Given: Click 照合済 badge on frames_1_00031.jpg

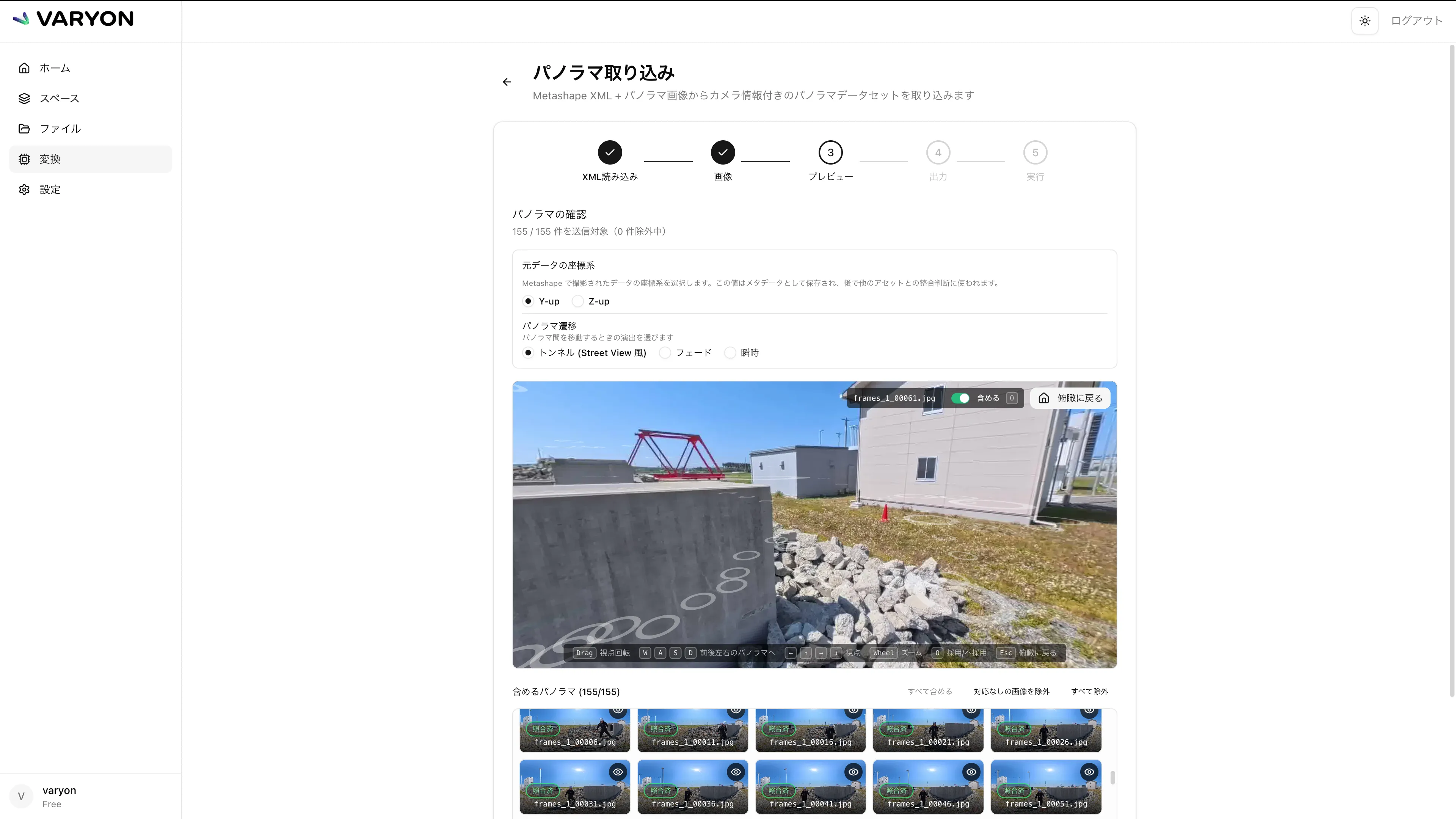Looking at the screenshot, I should [543, 791].
